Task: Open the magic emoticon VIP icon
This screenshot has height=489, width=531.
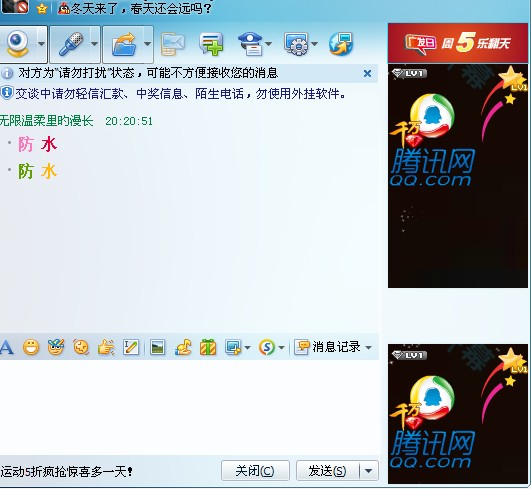Action: pyautogui.click(x=56, y=347)
